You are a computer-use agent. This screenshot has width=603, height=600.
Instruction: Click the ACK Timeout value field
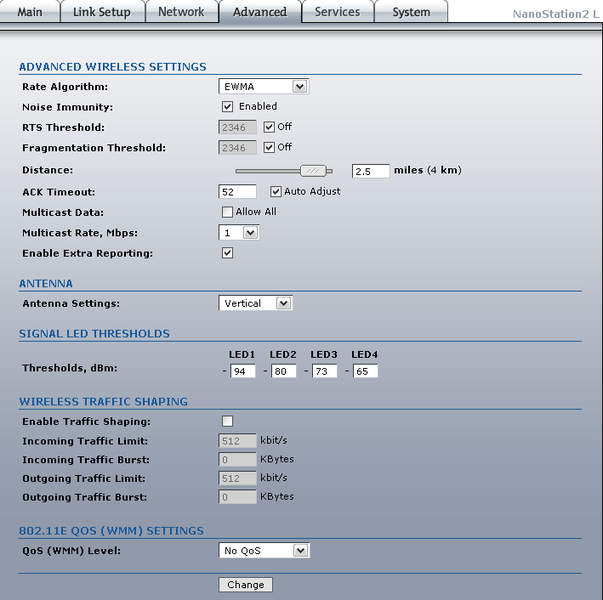[x=237, y=192]
